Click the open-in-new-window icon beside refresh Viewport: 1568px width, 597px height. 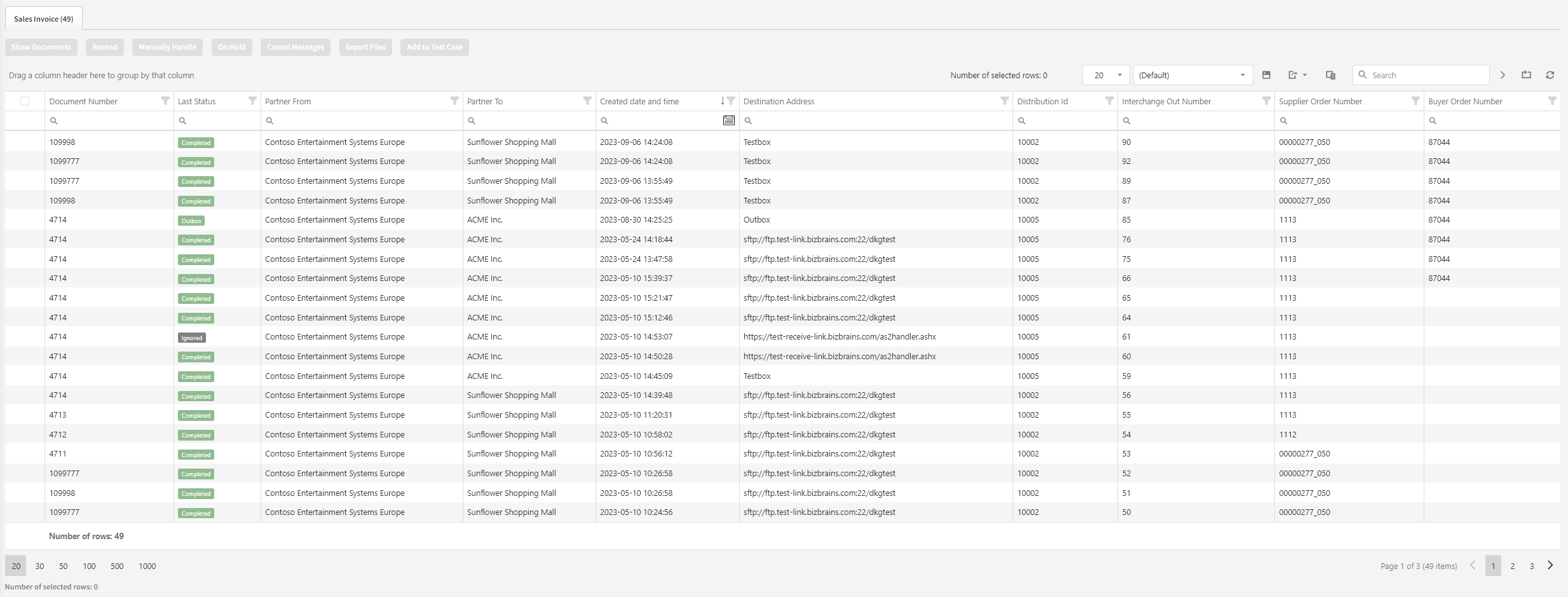(1526, 75)
